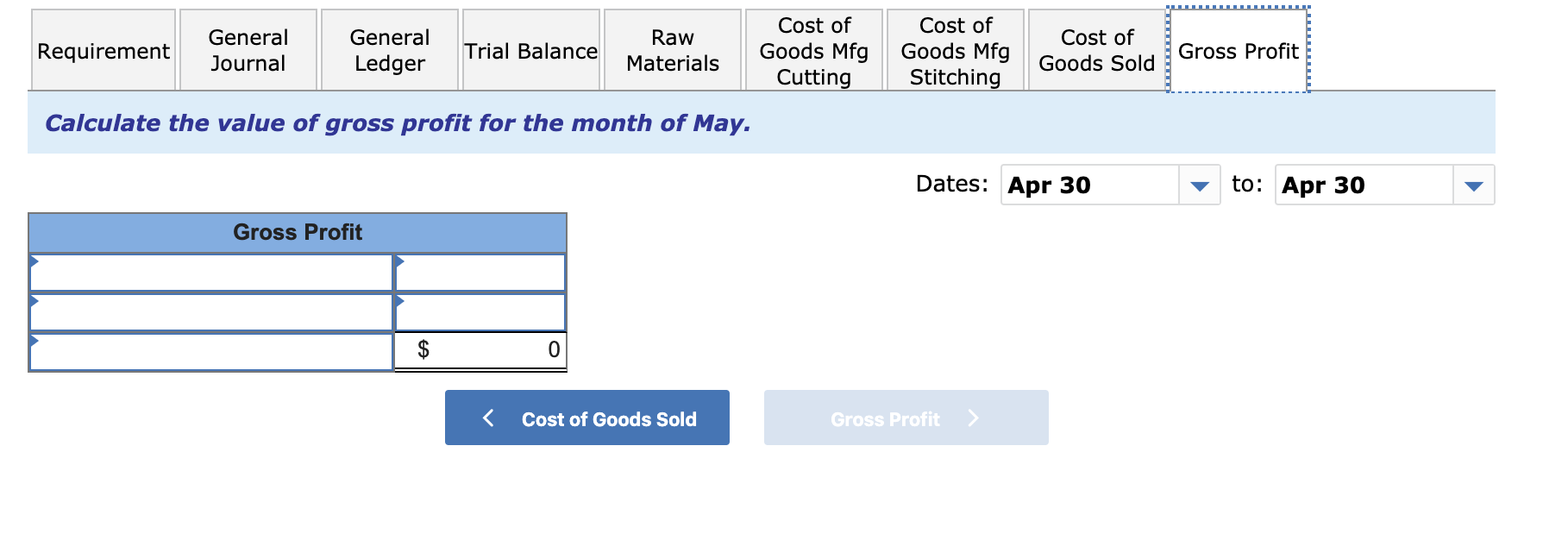This screenshot has height=559, width=1568.
Task: Open the Cost of Goods Sold tab
Action: click(1094, 50)
